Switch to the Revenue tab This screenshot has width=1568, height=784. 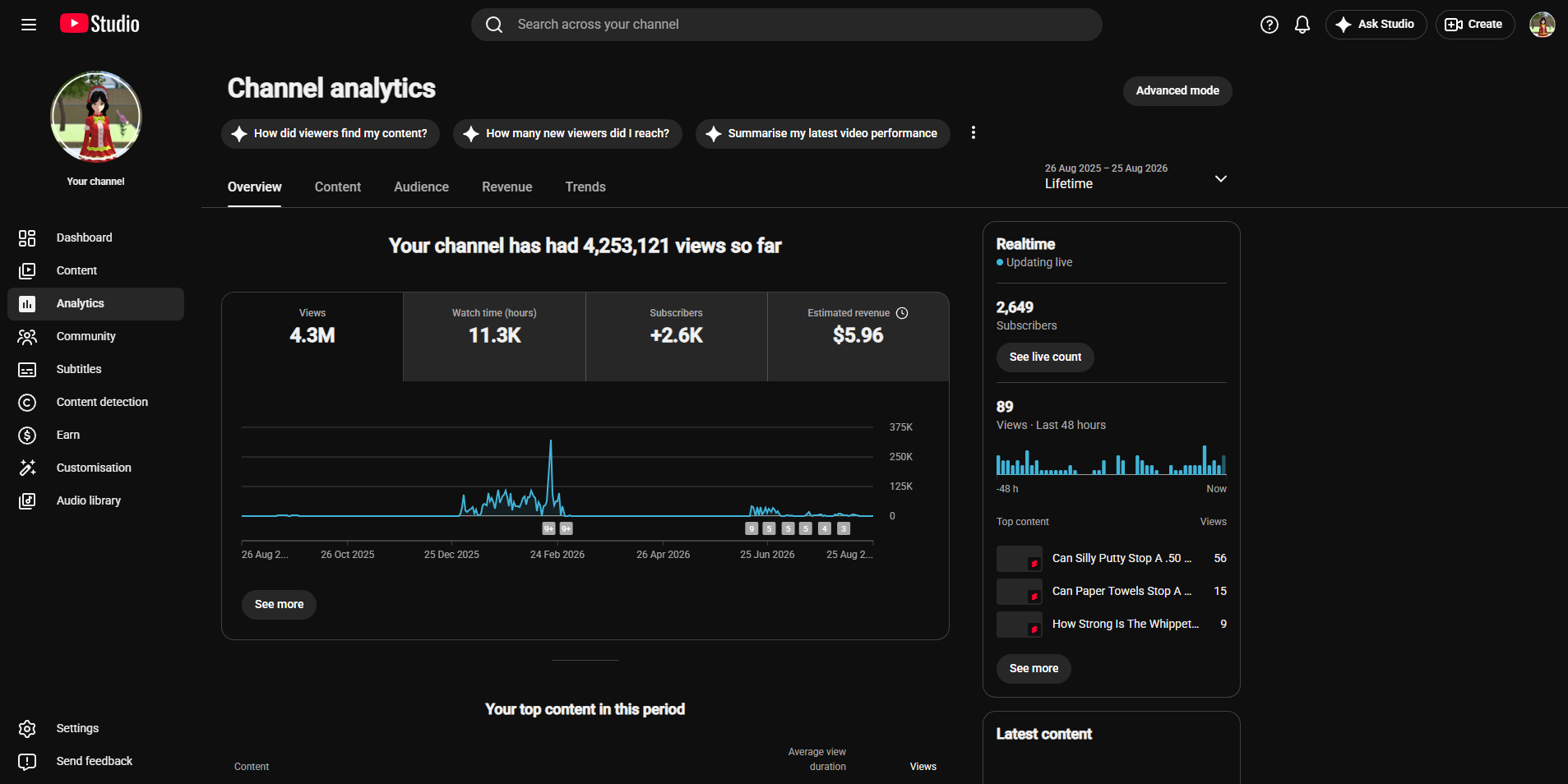point(506,187)
